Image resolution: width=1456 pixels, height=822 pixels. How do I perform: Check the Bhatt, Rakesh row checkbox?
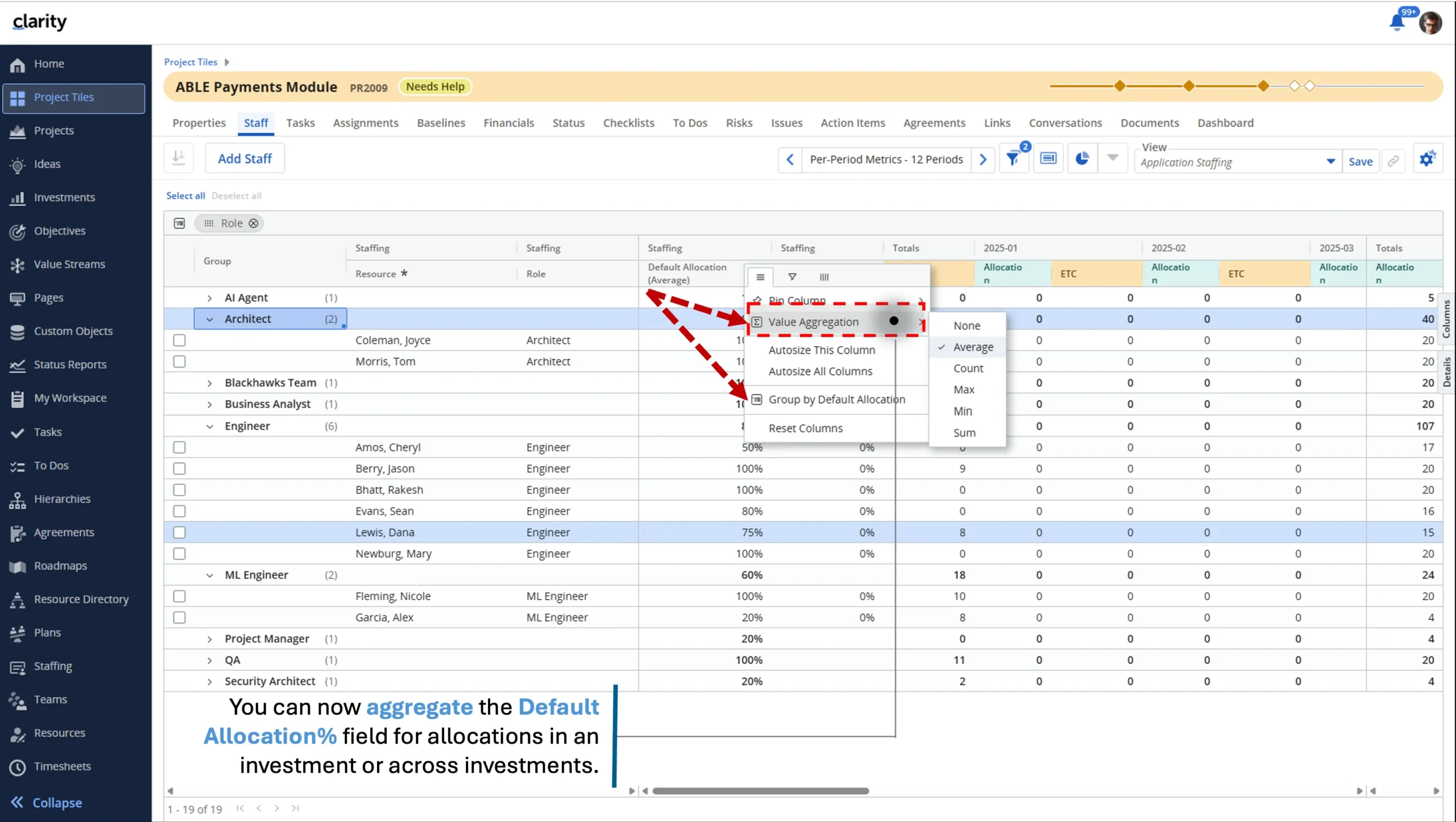pos(179,490)
